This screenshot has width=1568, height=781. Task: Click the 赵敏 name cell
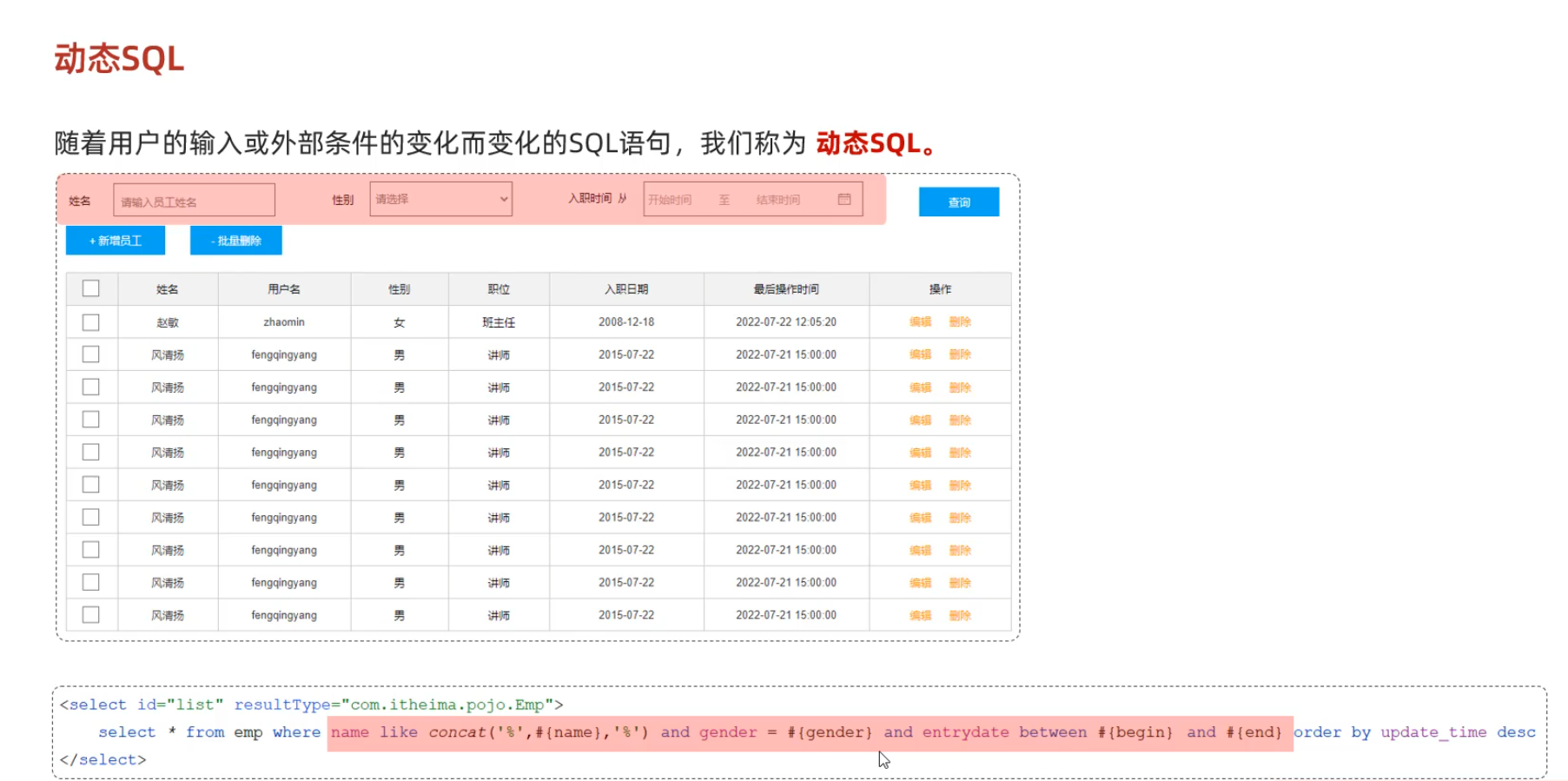168,322
